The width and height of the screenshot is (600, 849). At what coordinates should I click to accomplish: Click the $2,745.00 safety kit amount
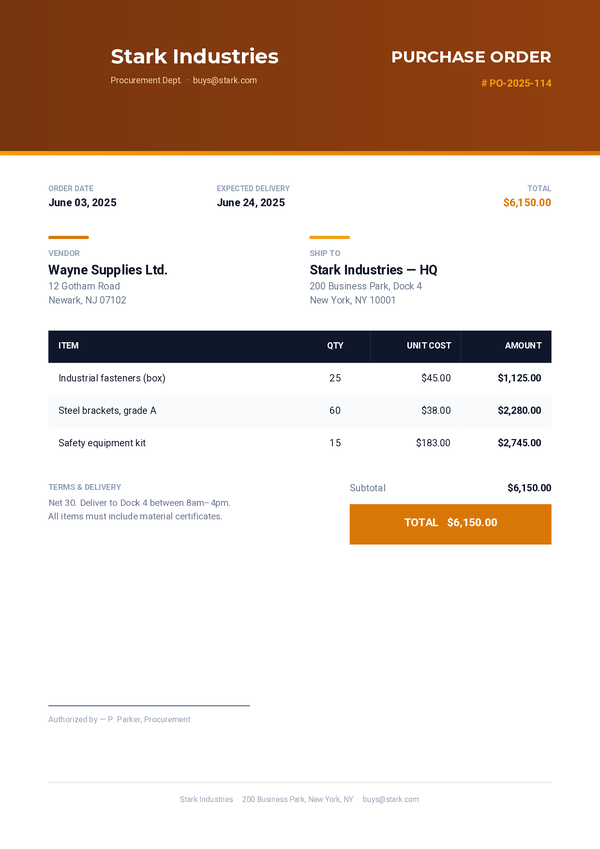tap(519, 443)
